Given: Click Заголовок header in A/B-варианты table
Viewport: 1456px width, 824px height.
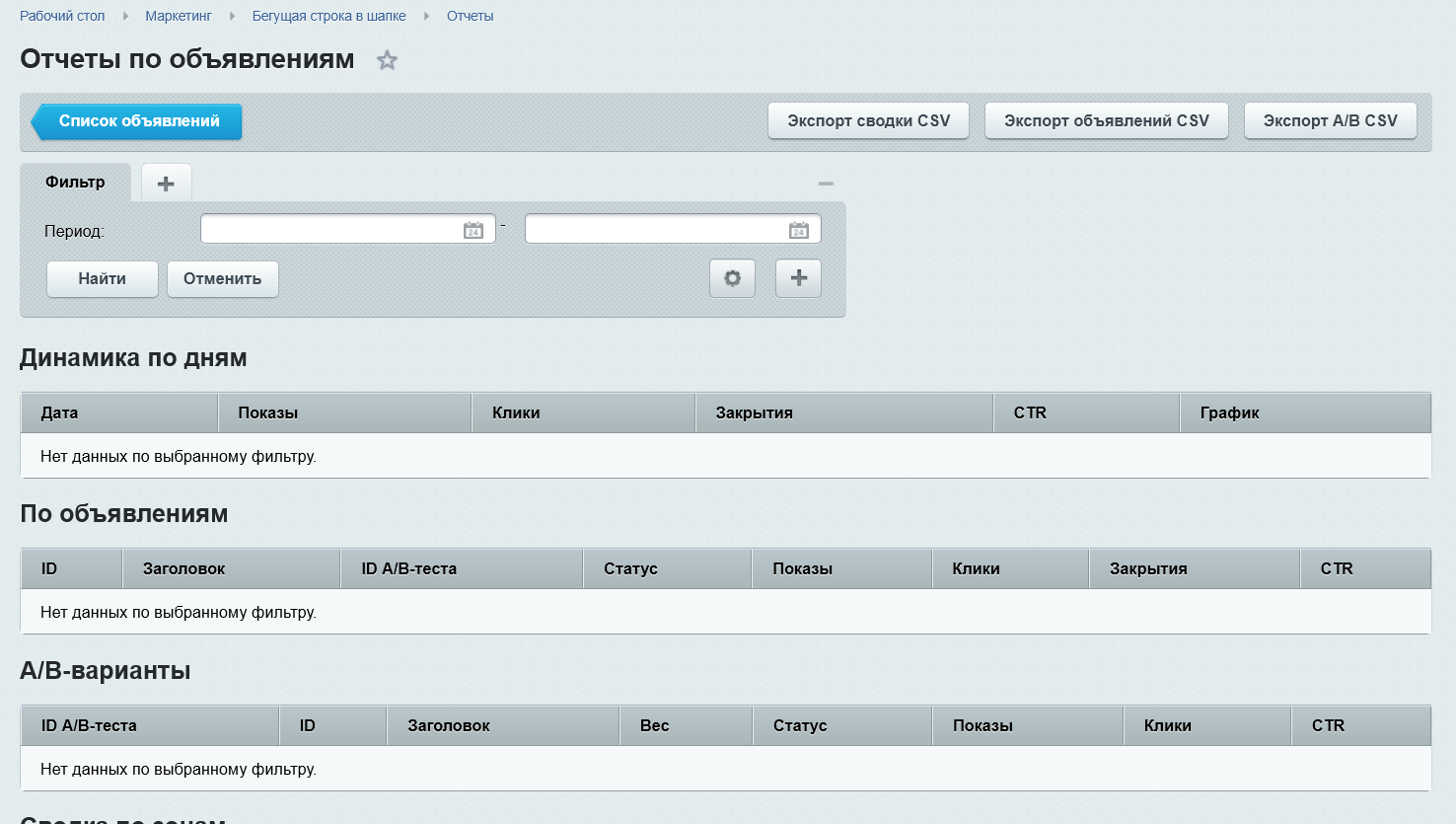Looking at the screenshot, I should pos(504,725).
